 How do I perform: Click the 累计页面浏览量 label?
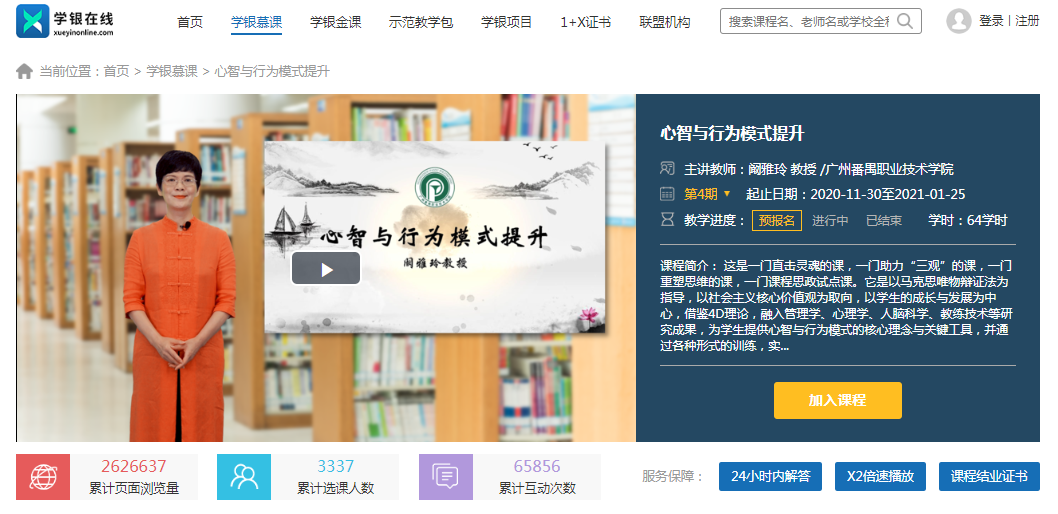point(134,488)
